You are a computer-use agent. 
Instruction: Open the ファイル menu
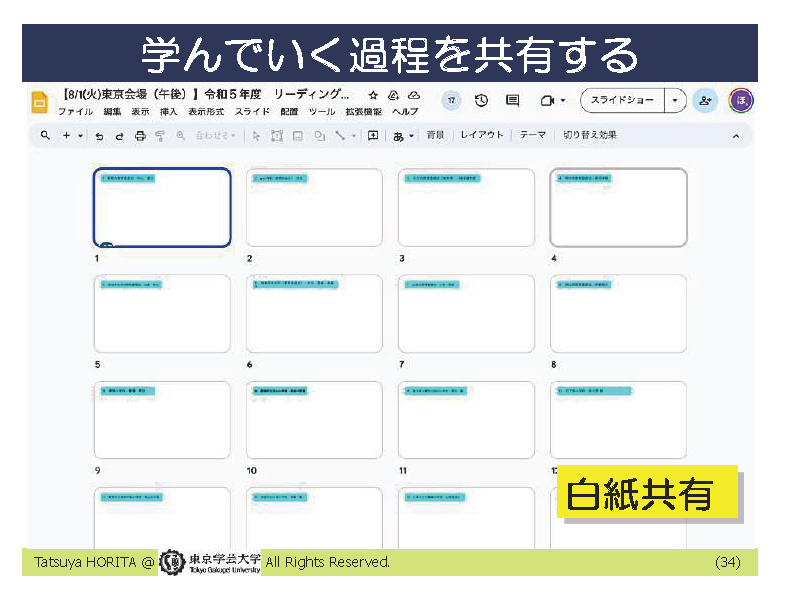pos(75,112)
